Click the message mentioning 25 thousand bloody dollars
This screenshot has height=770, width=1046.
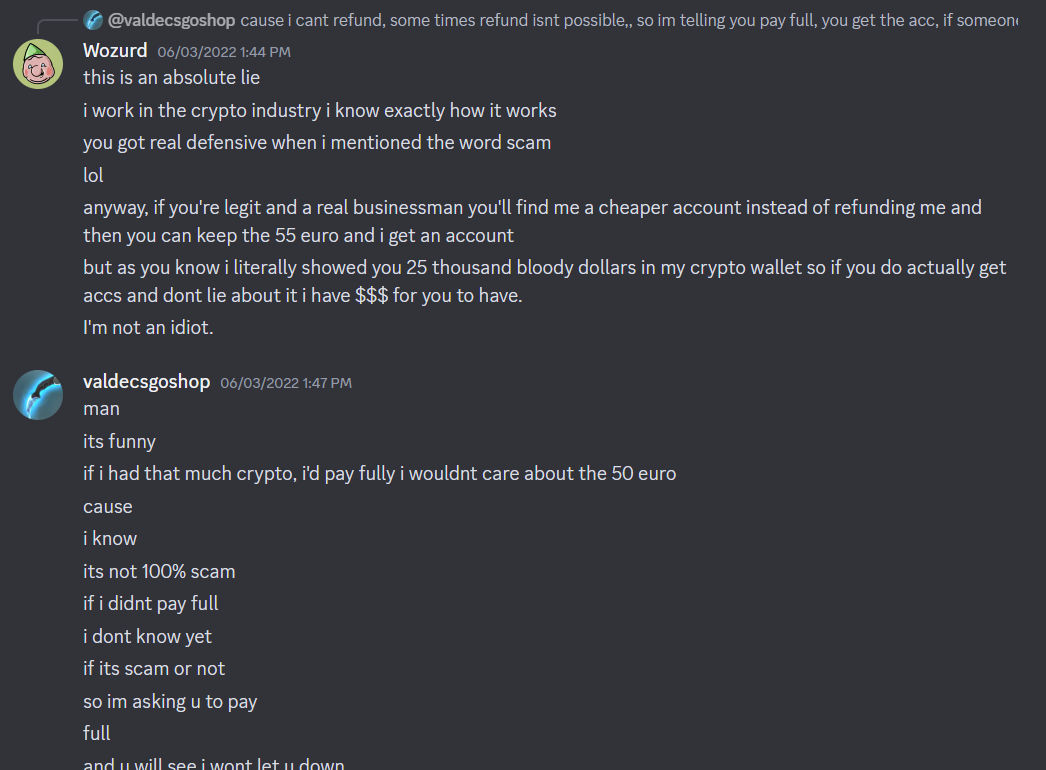pos(544,282)
